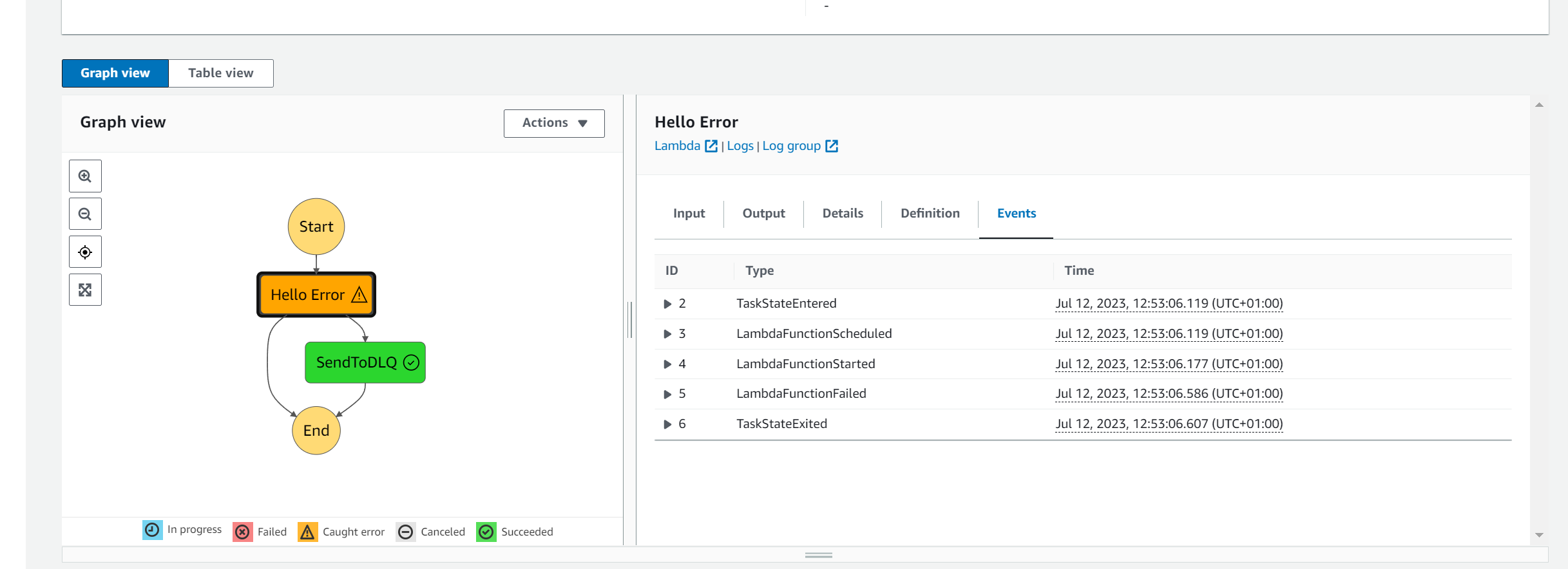Click the In progress legend icon

pyautogui.click(x=153, y=530)
